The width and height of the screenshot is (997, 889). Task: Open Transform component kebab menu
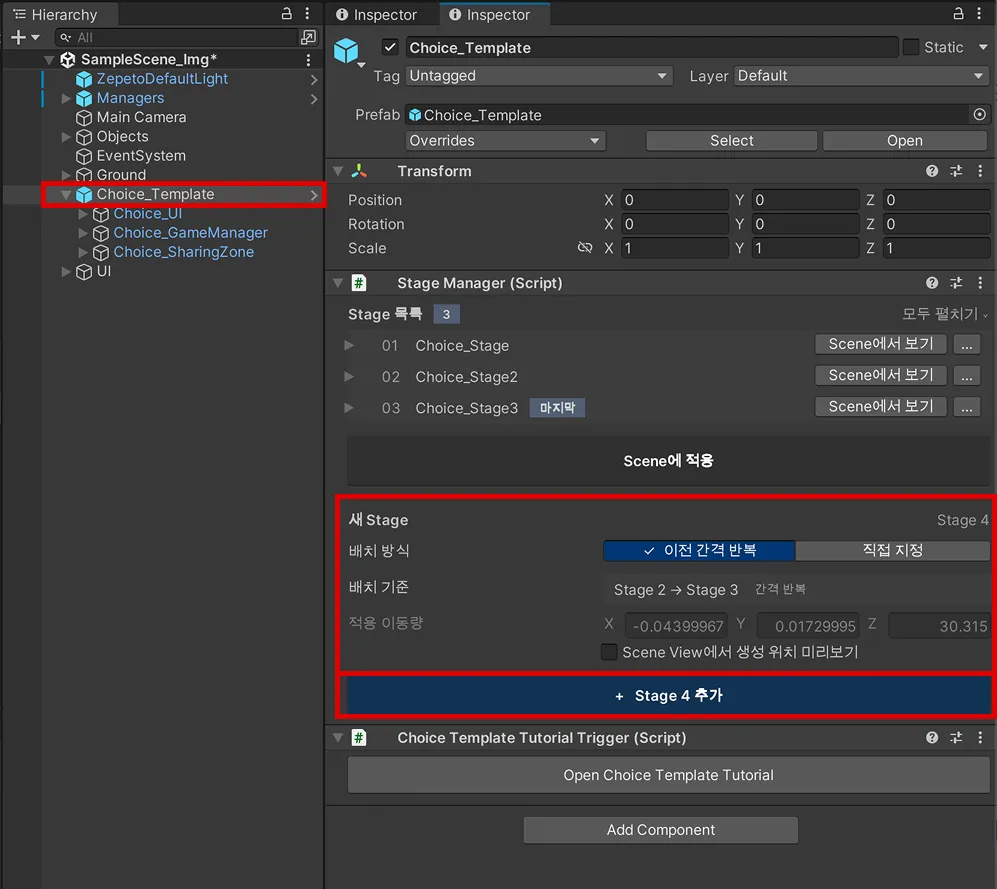[980, 171]
